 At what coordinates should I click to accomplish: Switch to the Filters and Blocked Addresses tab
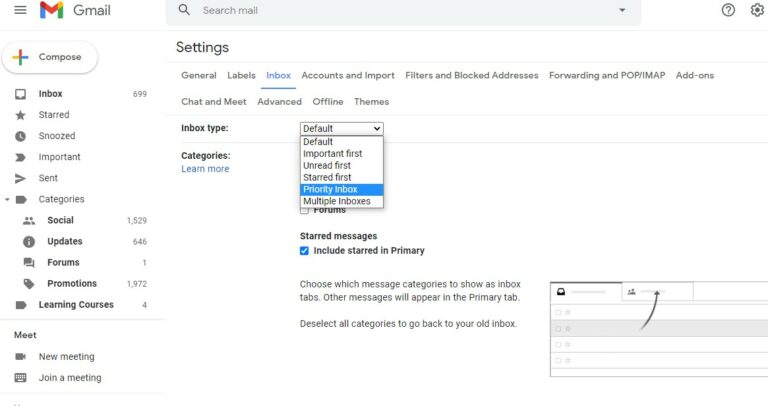472,75
